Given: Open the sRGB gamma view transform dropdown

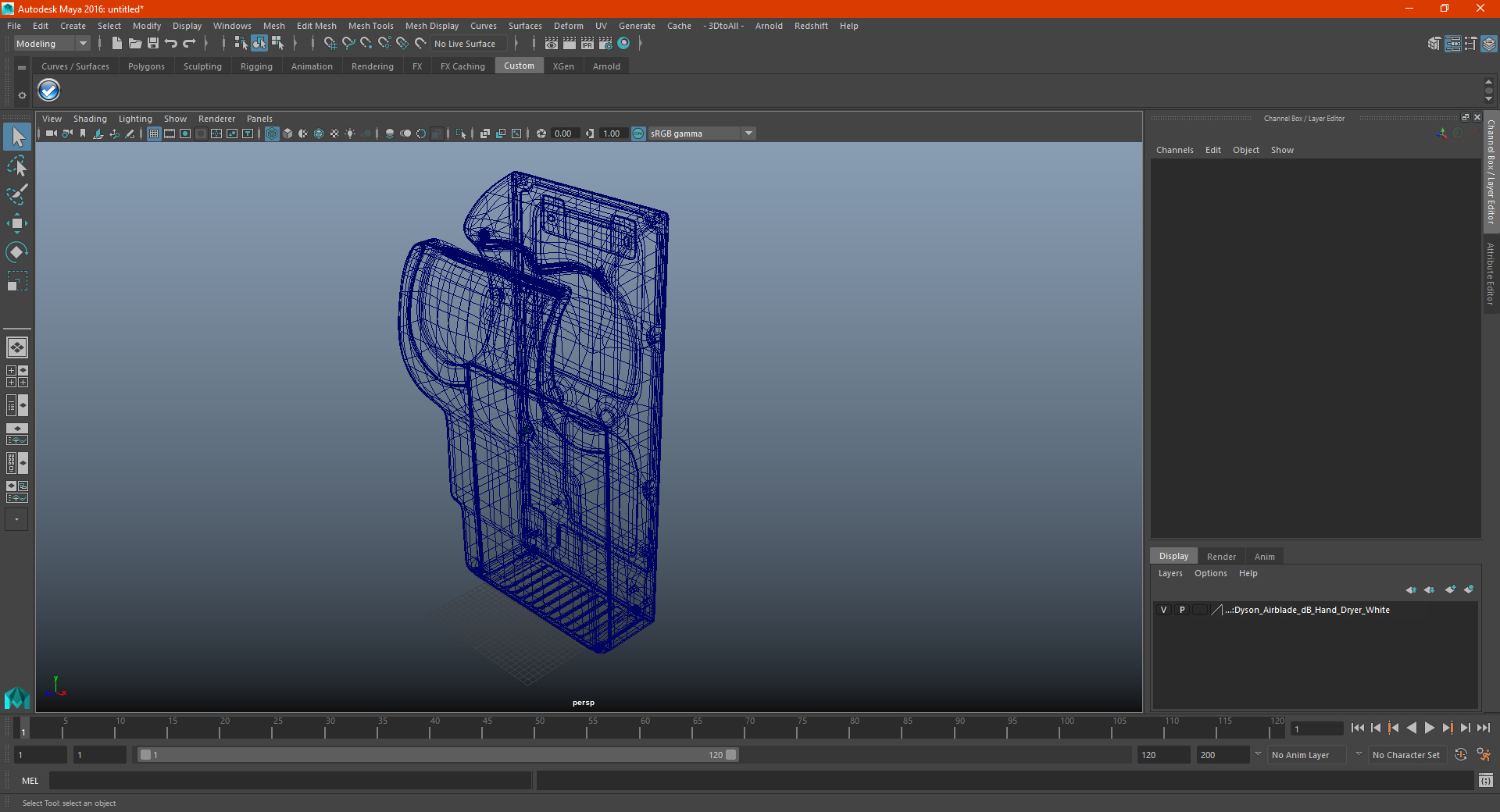Looking at the screenshot, I should pos(702,134).
